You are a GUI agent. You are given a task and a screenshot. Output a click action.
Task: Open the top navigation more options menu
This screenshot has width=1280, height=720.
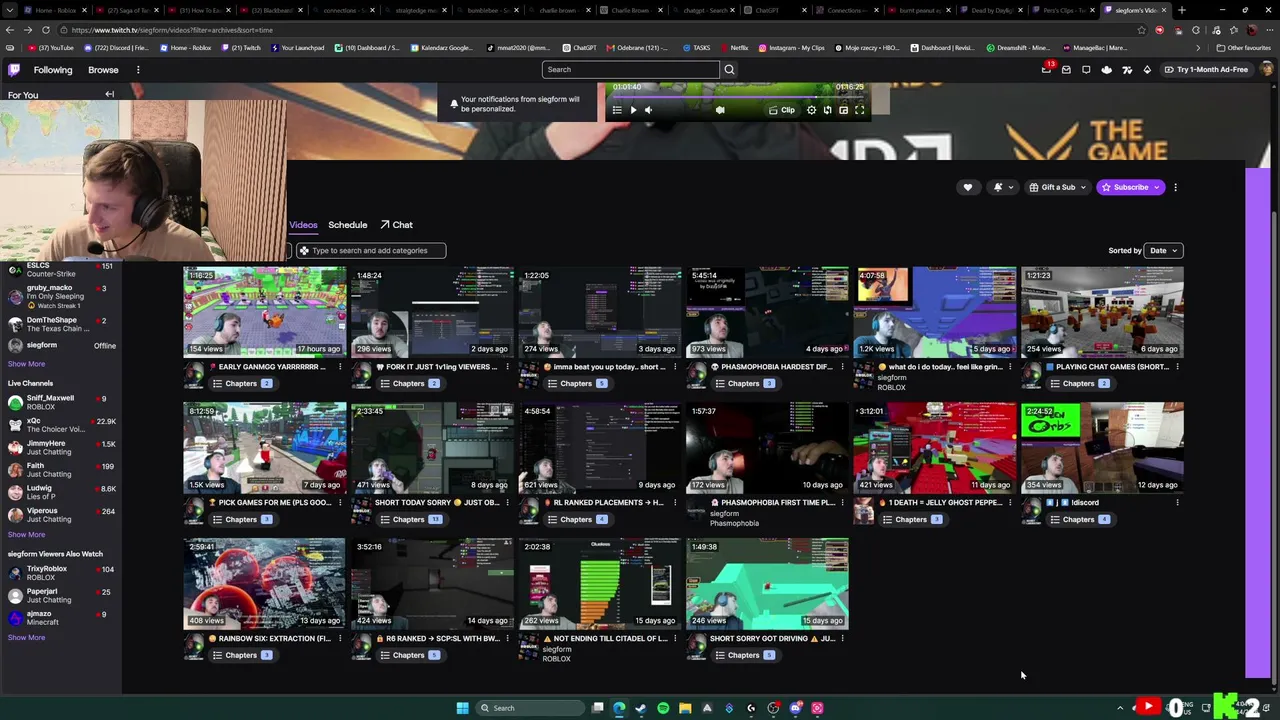[138, 70]
